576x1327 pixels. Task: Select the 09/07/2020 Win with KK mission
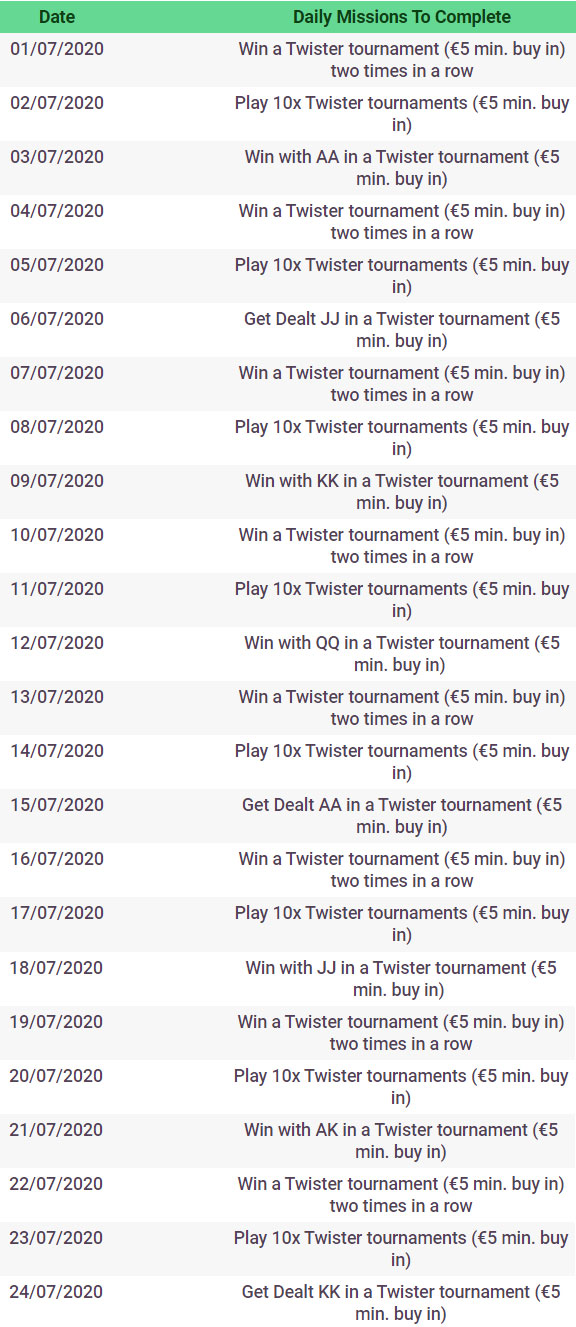(402, 492)
